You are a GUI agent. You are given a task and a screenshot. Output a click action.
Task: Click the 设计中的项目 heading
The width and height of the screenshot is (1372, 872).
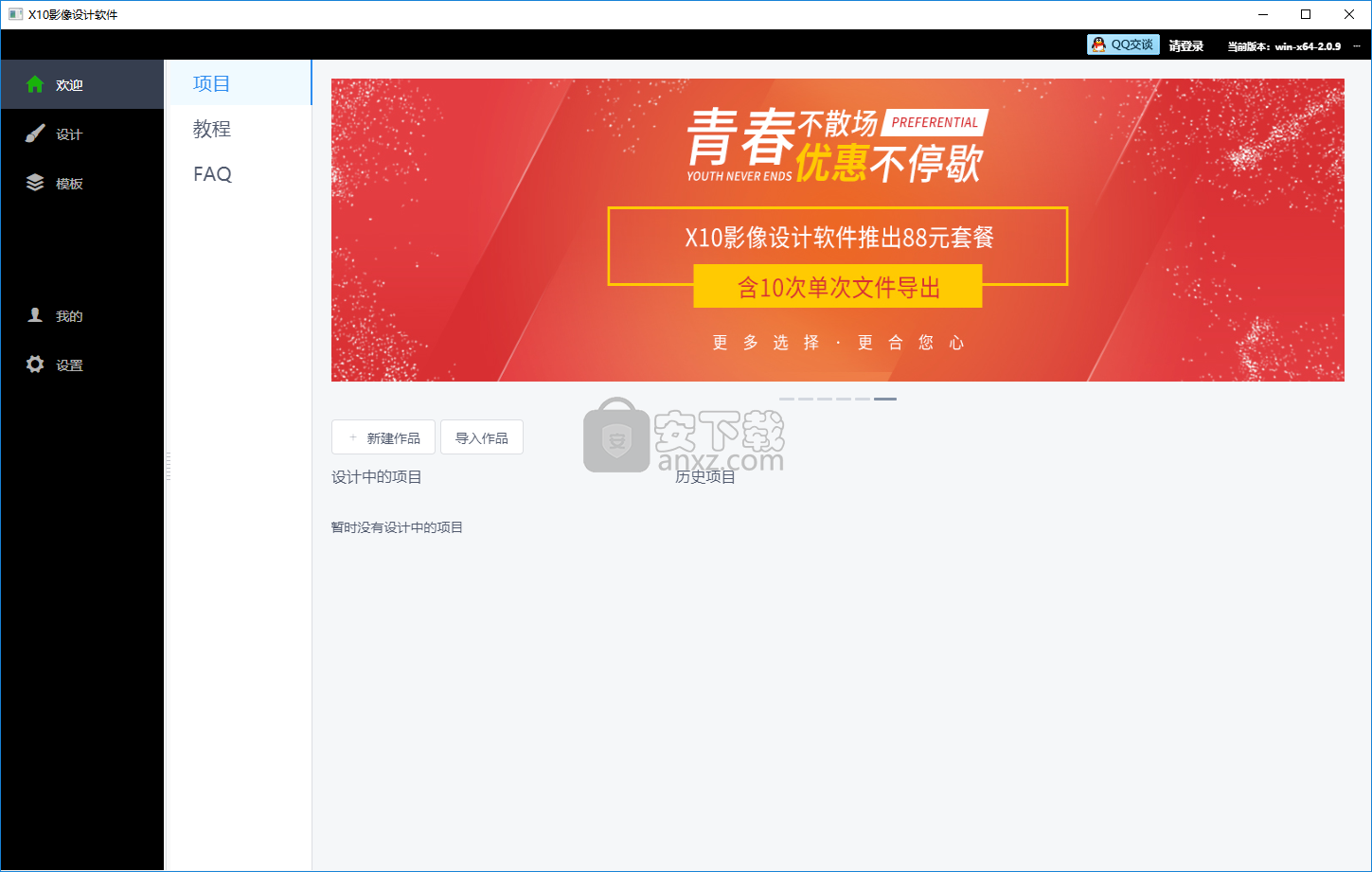[377, 477]
